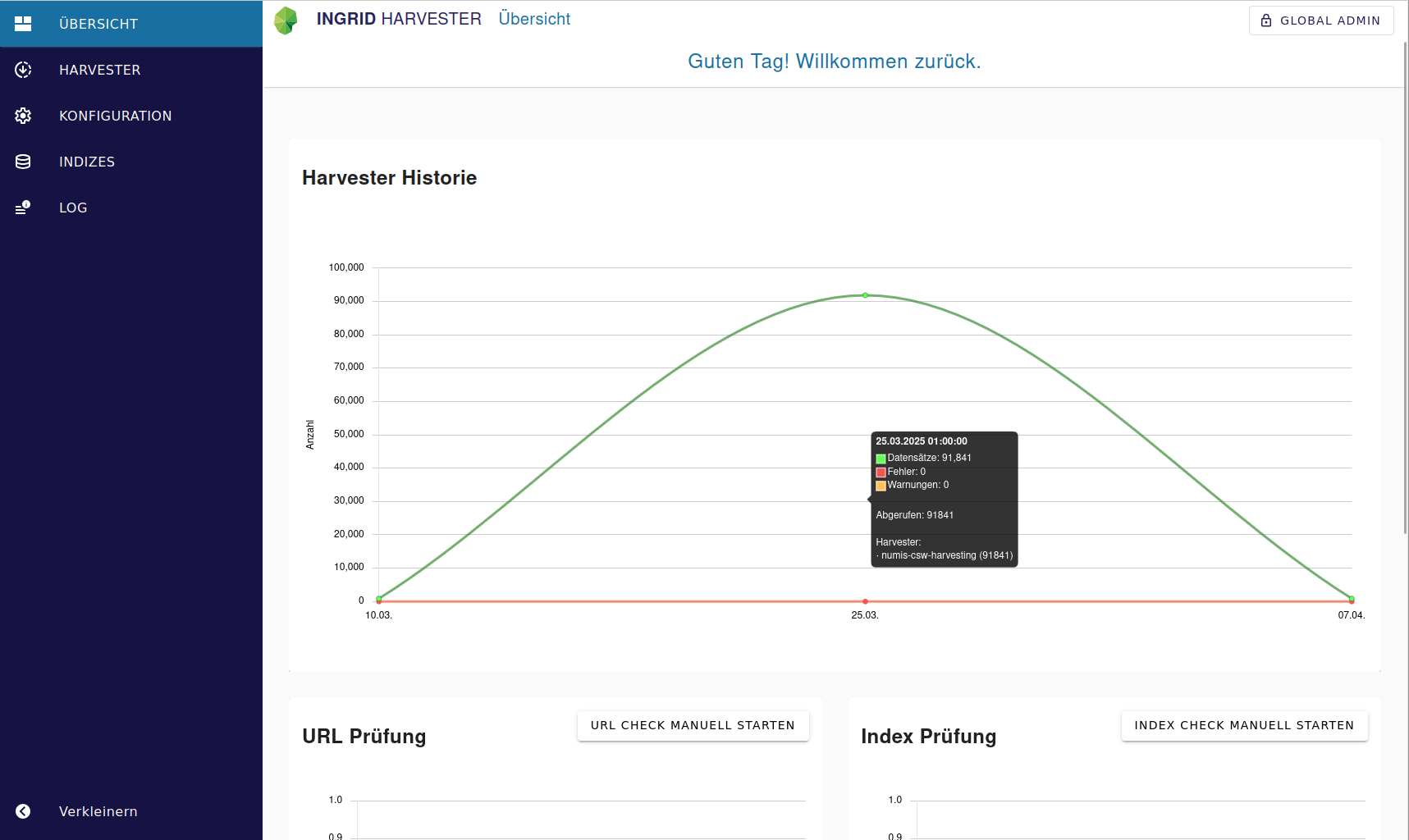
Task: Click the Indizes database stack icon
Action: pos(23,162)
